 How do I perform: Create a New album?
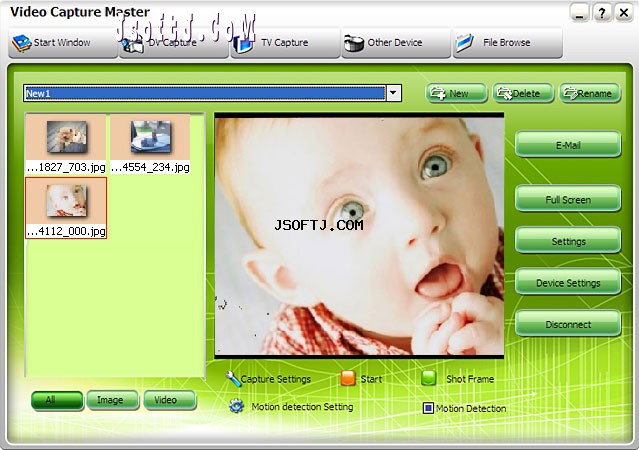456,93
